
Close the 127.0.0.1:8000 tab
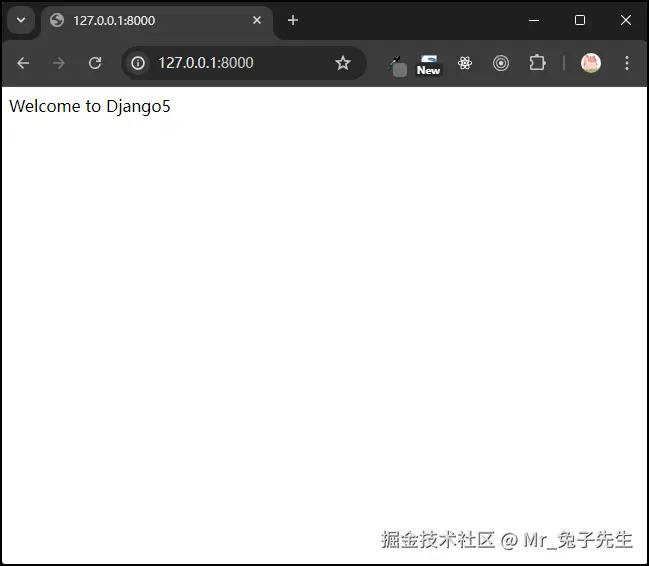pyautogui.click(x=257, y=20)
